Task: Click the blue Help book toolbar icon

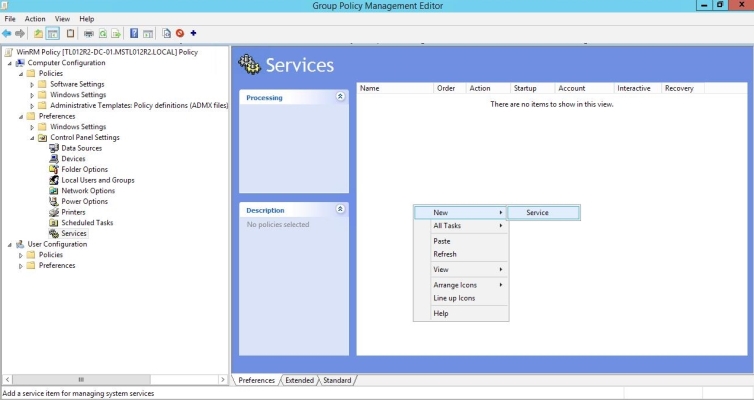Action: pyautogui.click(x=133, y=33)
